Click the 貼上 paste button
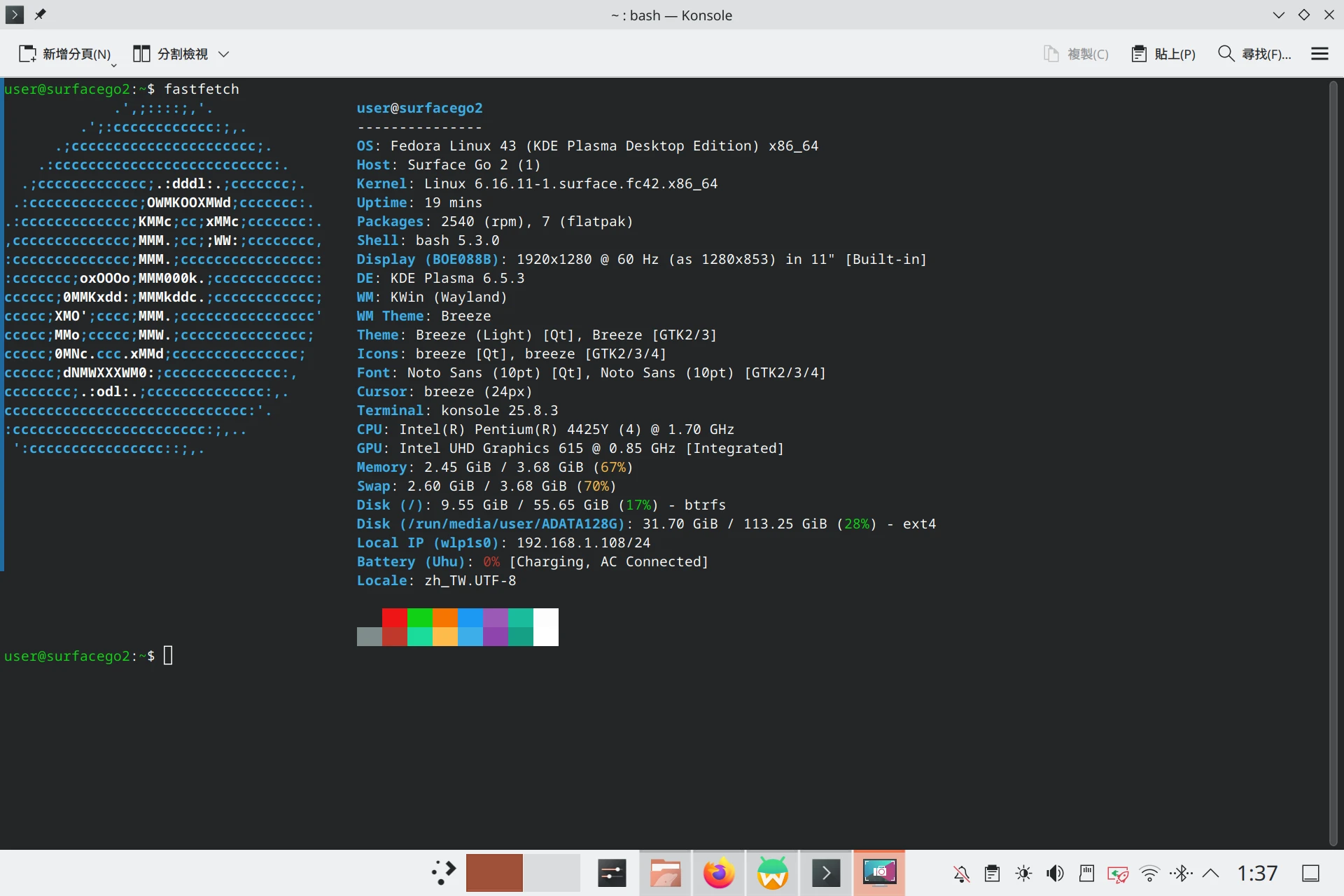 point(1163,54)
